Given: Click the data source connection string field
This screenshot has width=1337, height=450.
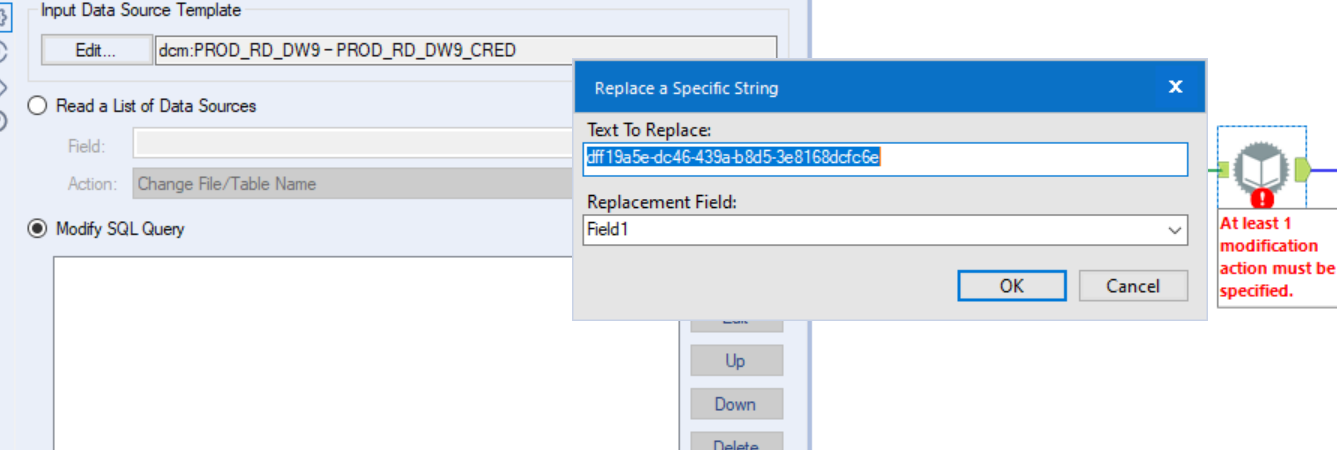Looking at the screenshot, I should tap(465, 50).
